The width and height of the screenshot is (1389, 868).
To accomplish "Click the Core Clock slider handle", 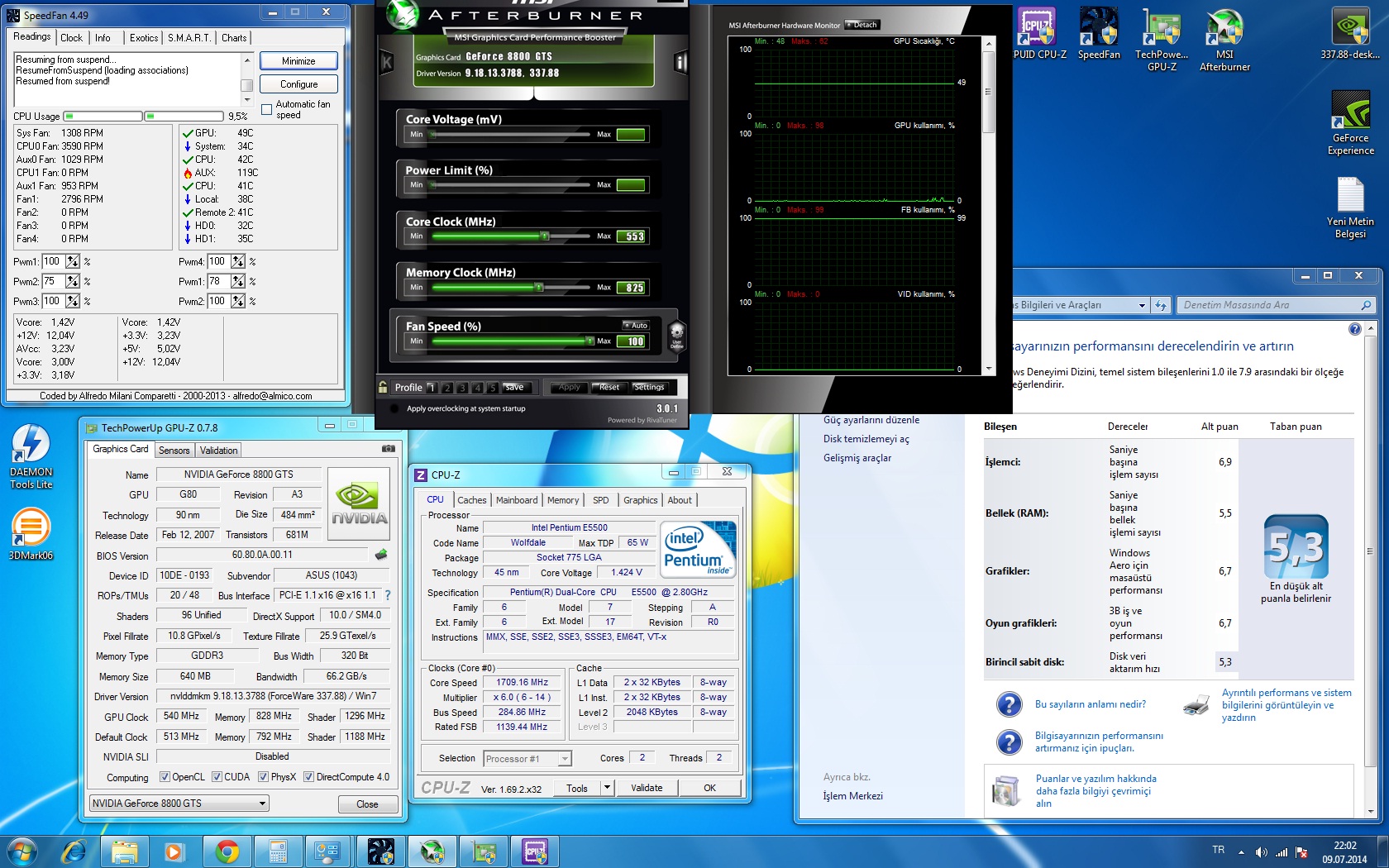I will (x=545, y=236).
